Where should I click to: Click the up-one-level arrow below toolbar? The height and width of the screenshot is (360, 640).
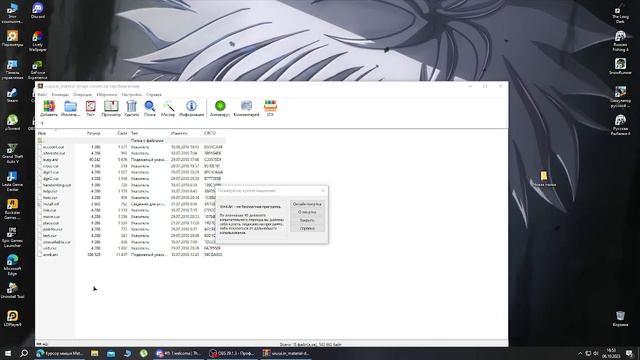click(x=42, y=123)
